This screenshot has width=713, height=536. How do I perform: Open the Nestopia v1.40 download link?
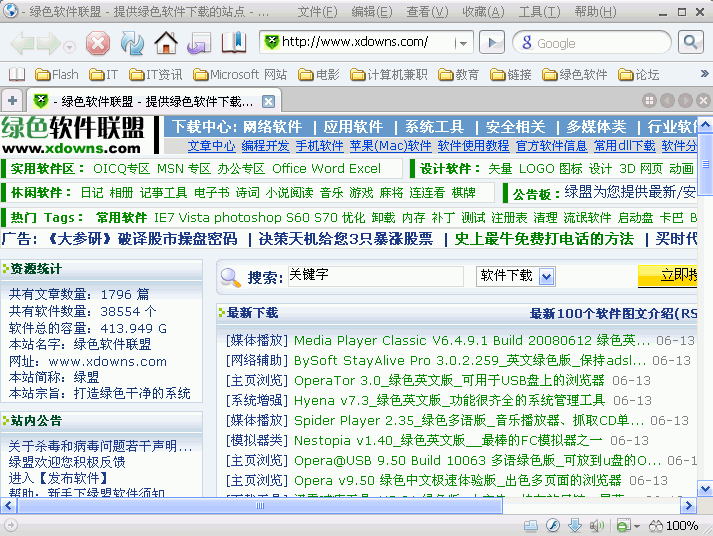click(448, 441)
